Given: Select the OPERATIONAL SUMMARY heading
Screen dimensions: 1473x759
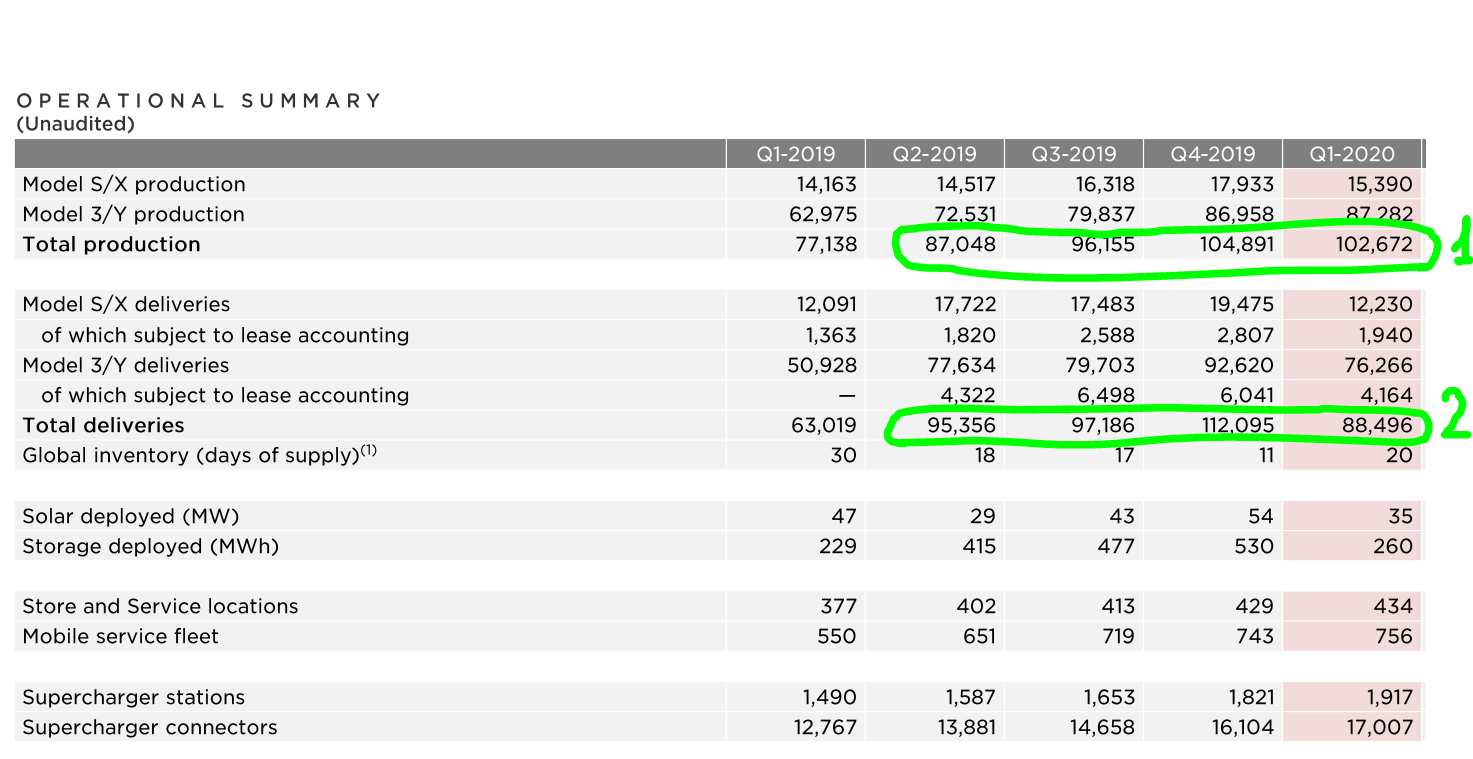Looking at the screenshot, I should 200,101.
